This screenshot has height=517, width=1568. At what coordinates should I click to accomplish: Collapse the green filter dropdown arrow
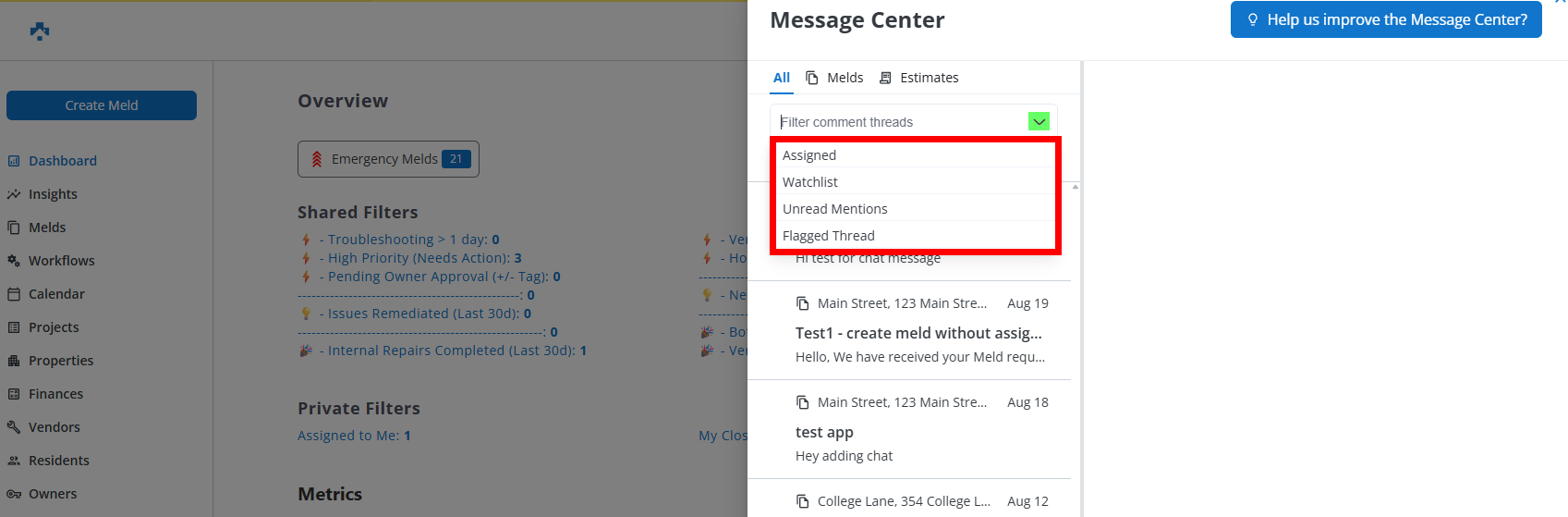[x=1039, y=122]
